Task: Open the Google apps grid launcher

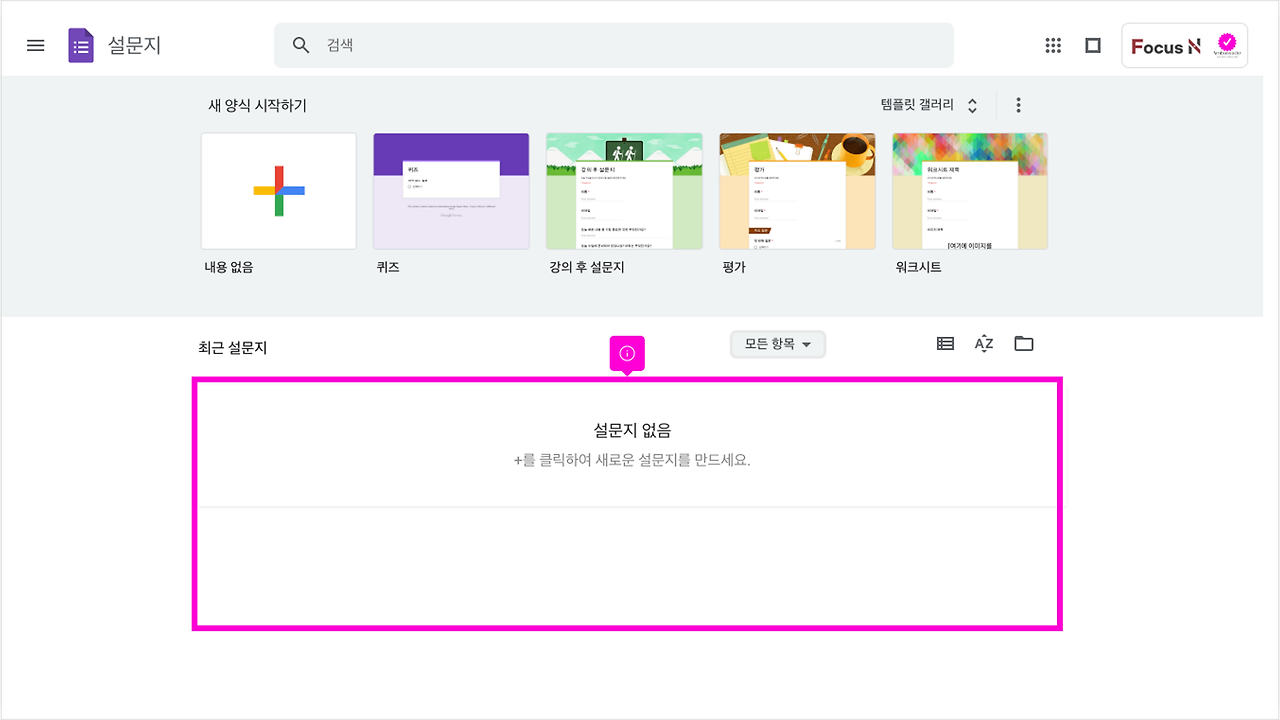Action: pos(1053,45)
